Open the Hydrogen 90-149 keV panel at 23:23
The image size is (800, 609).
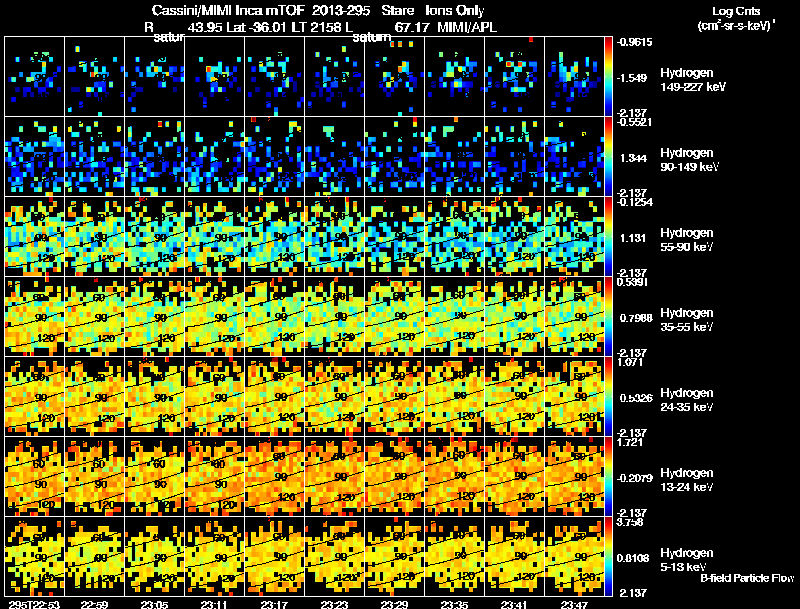pos(335,157)
